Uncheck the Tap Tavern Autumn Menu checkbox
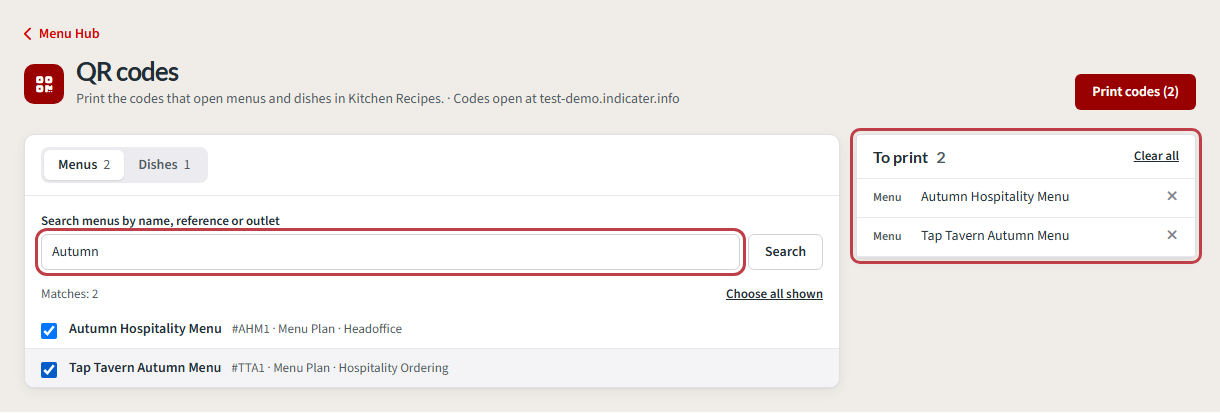This screenshot has height=413, width=1220. pos(49,369)
